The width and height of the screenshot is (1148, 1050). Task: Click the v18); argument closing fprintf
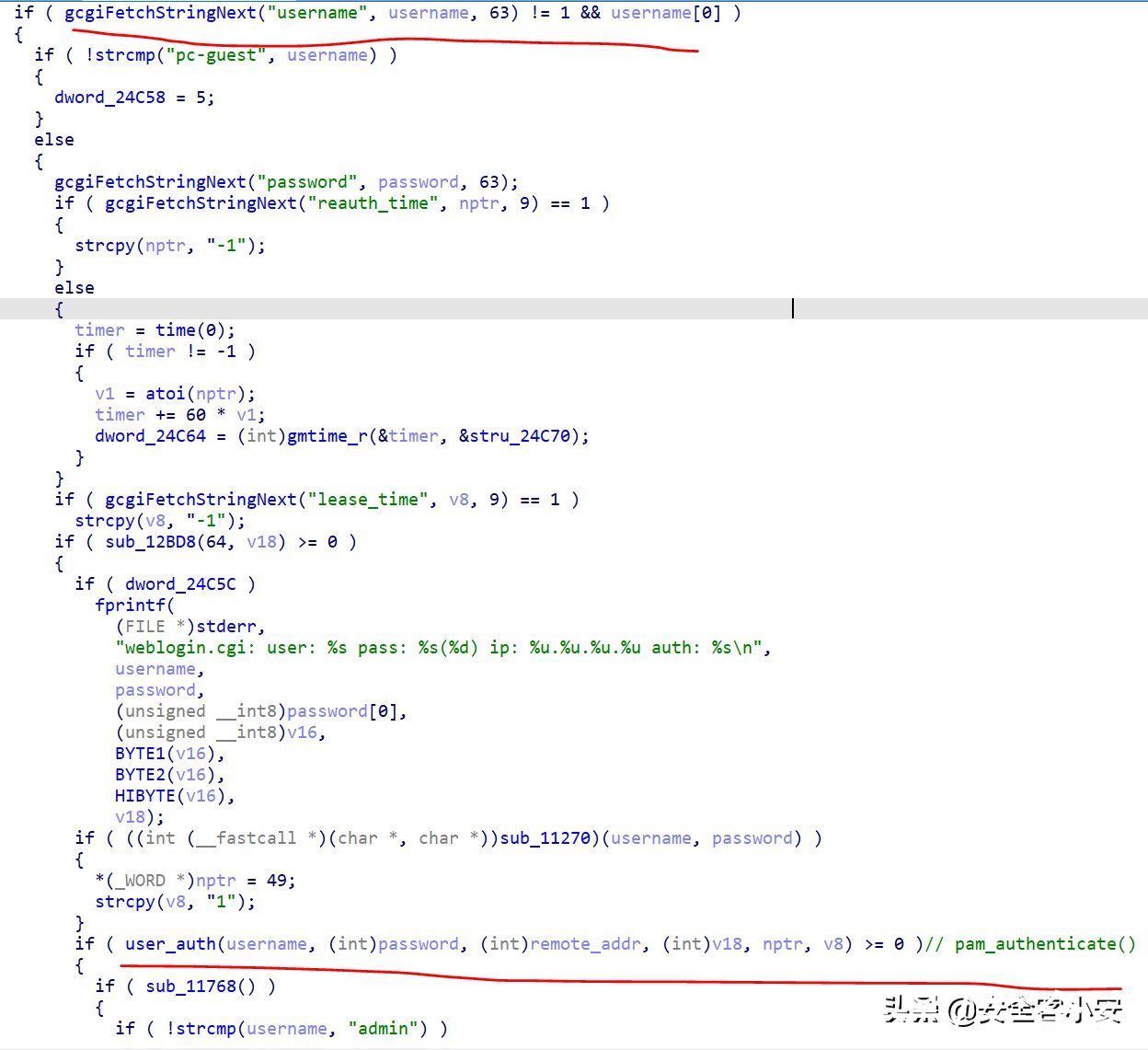coord(140,817)
